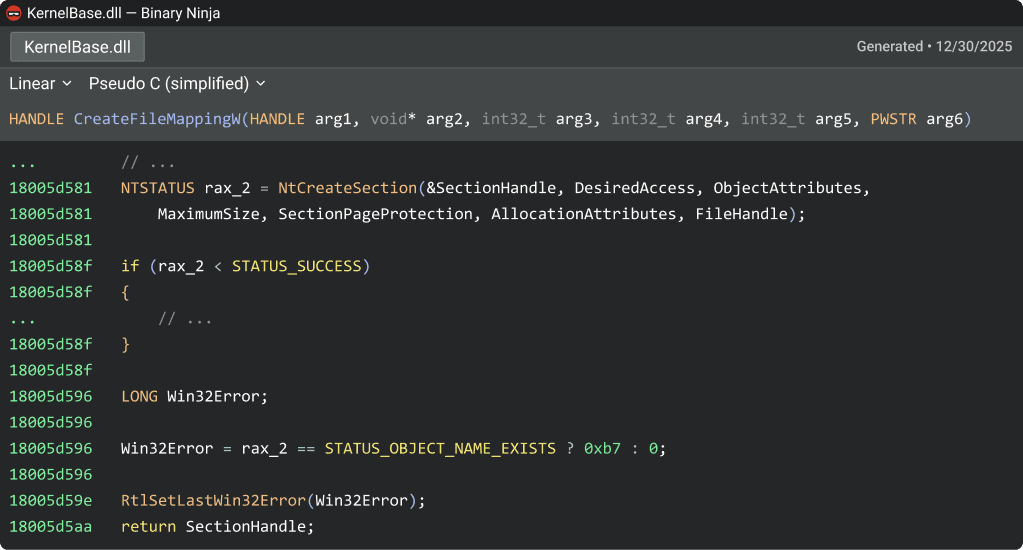Click the 0xb7 hex value
1023x550 pixels.
(x=602, y=448)
